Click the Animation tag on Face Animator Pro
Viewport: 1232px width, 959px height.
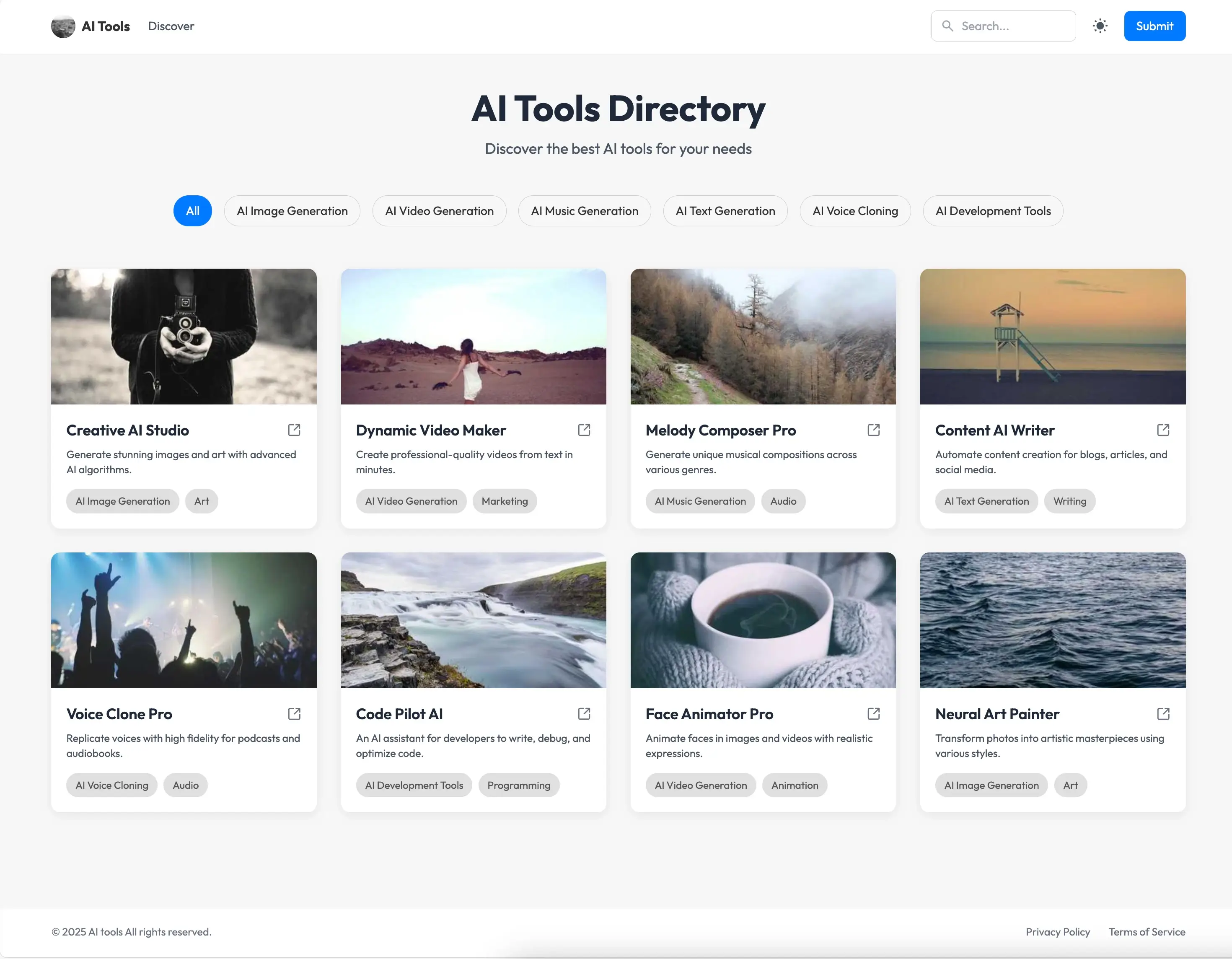tap(794, 785)
